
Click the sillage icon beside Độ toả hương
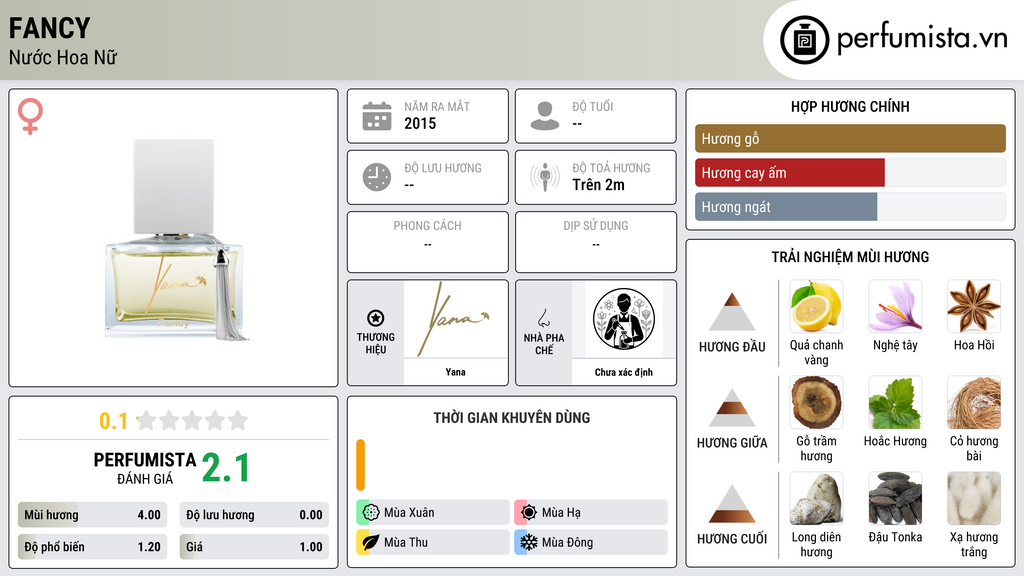click(x=545, y=177)
